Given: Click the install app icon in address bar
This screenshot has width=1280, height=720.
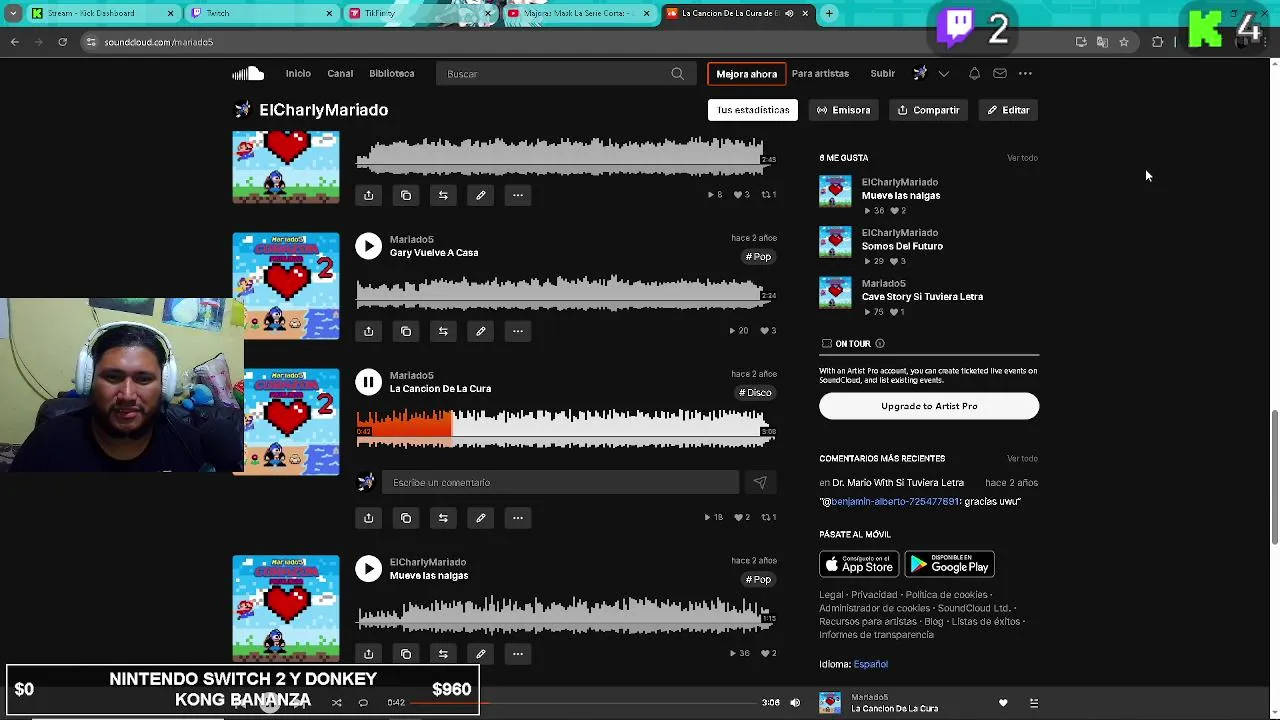Looking at the screenshot, I should point(1081,42).
